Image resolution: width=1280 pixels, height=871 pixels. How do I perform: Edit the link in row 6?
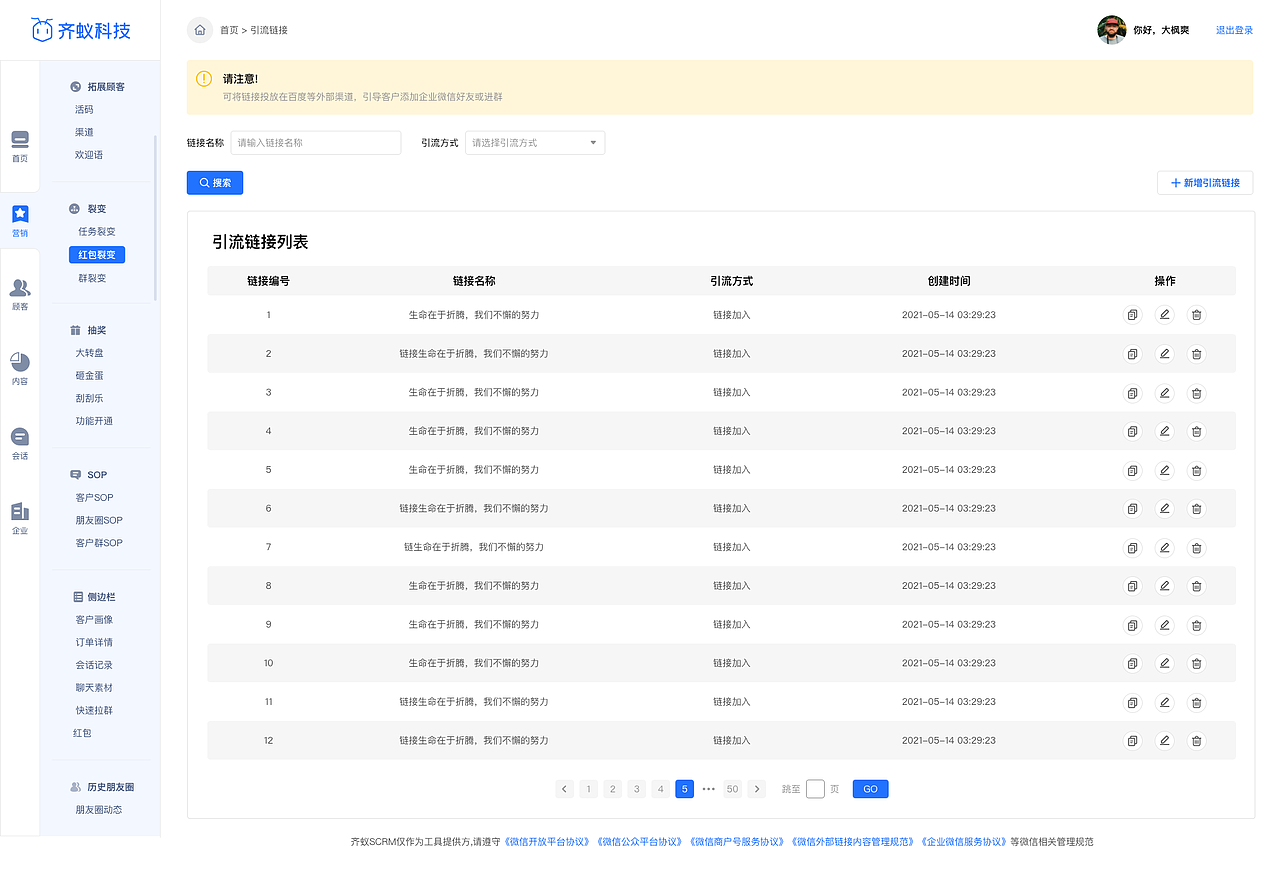coord(1164,509)
